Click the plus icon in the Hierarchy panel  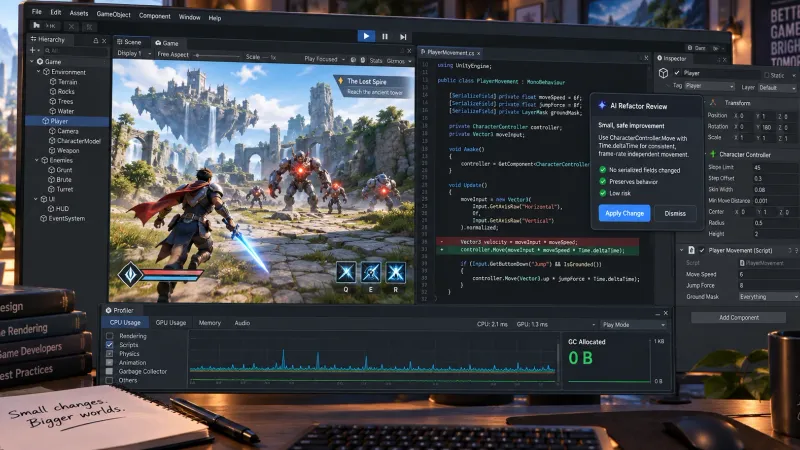point(33,50)
